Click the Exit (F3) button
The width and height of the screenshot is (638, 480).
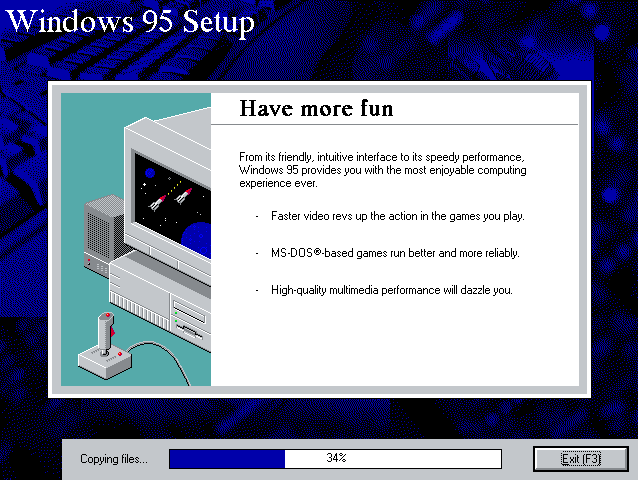click(580, 458)
